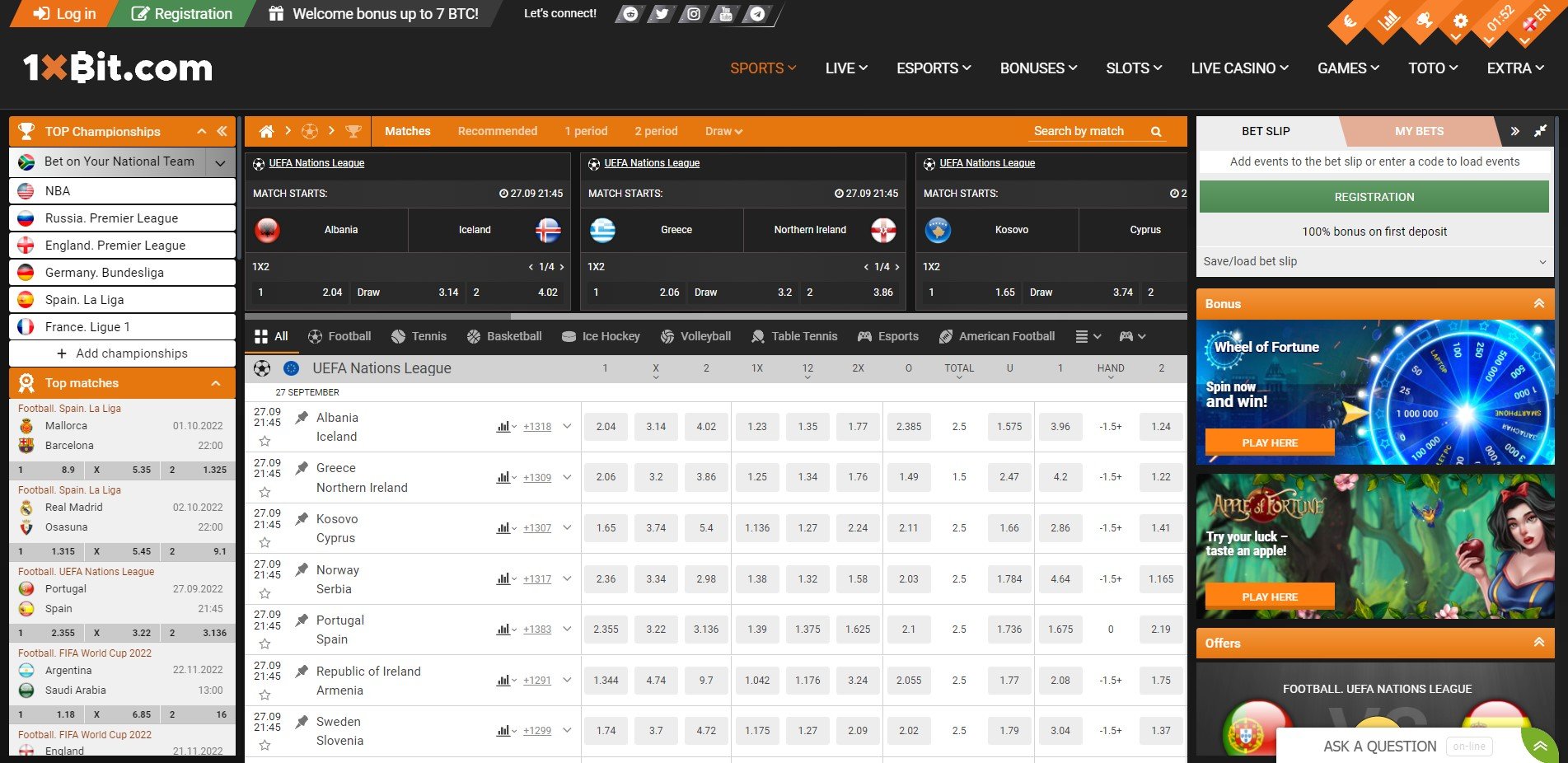Viewport: 1568px width, 763px height.
Task: Click the green REGISTRATION button
Action: click(1374, 197)
